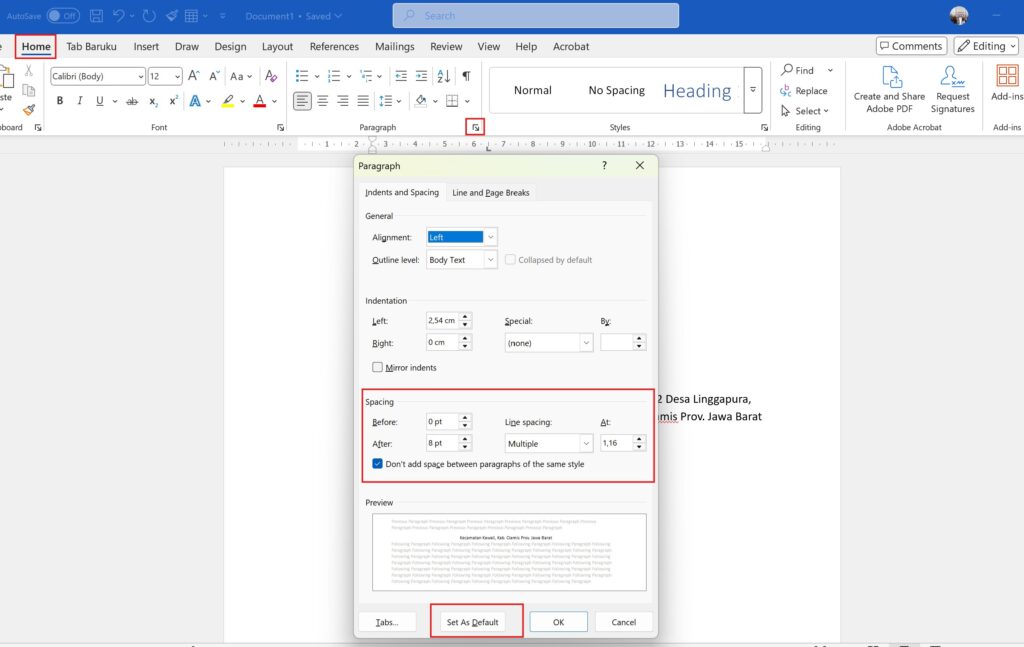This screenshot has width=1024, height=647.
Task: Open the Mailings ribbon tab
Action: (394, 46)
